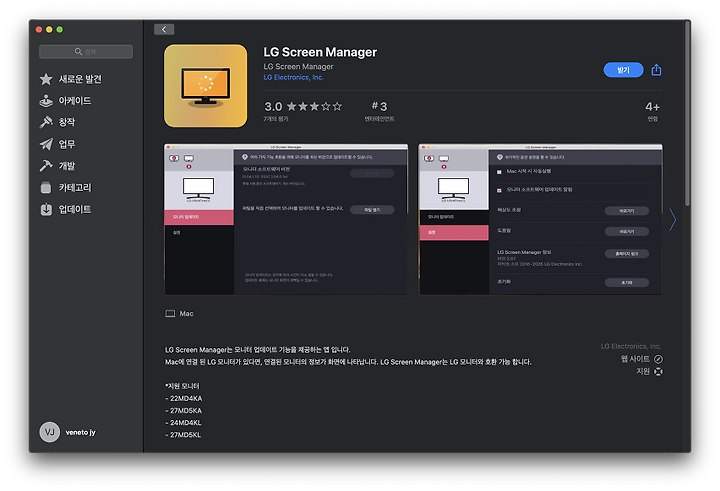The width and height of the screenshot is (720, 491).
Task: Click the Mac display icon
Action: tap(170, 314)
